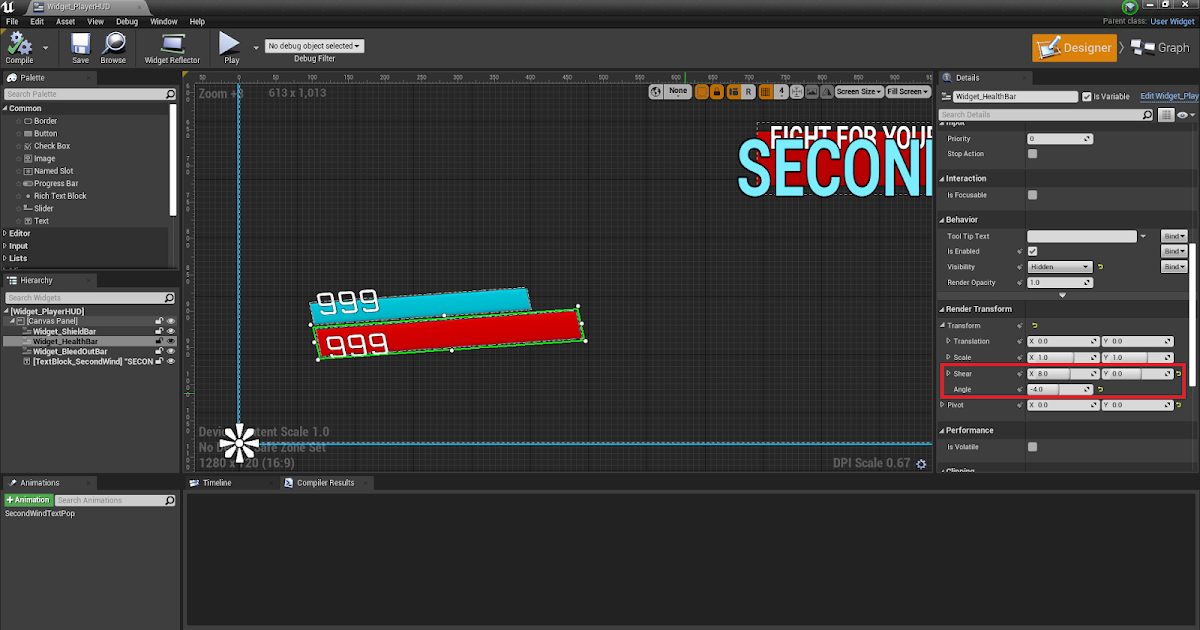Viewport: 1200px width, 630px height.
Task: Toggle visibility of Widget_ShieldBar in Hierarchy
Action: (x=168, y=331)
